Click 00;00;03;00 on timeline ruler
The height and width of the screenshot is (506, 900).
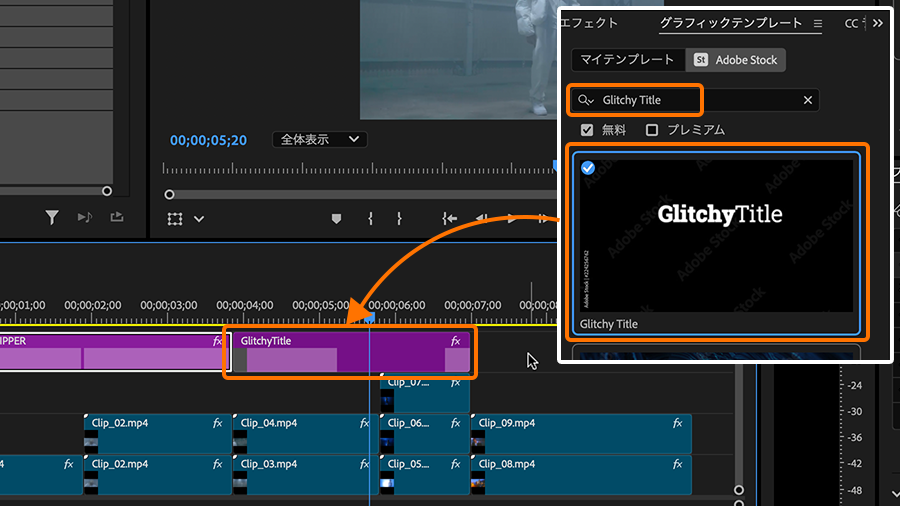pyautogui.click(x=168, y=305)
